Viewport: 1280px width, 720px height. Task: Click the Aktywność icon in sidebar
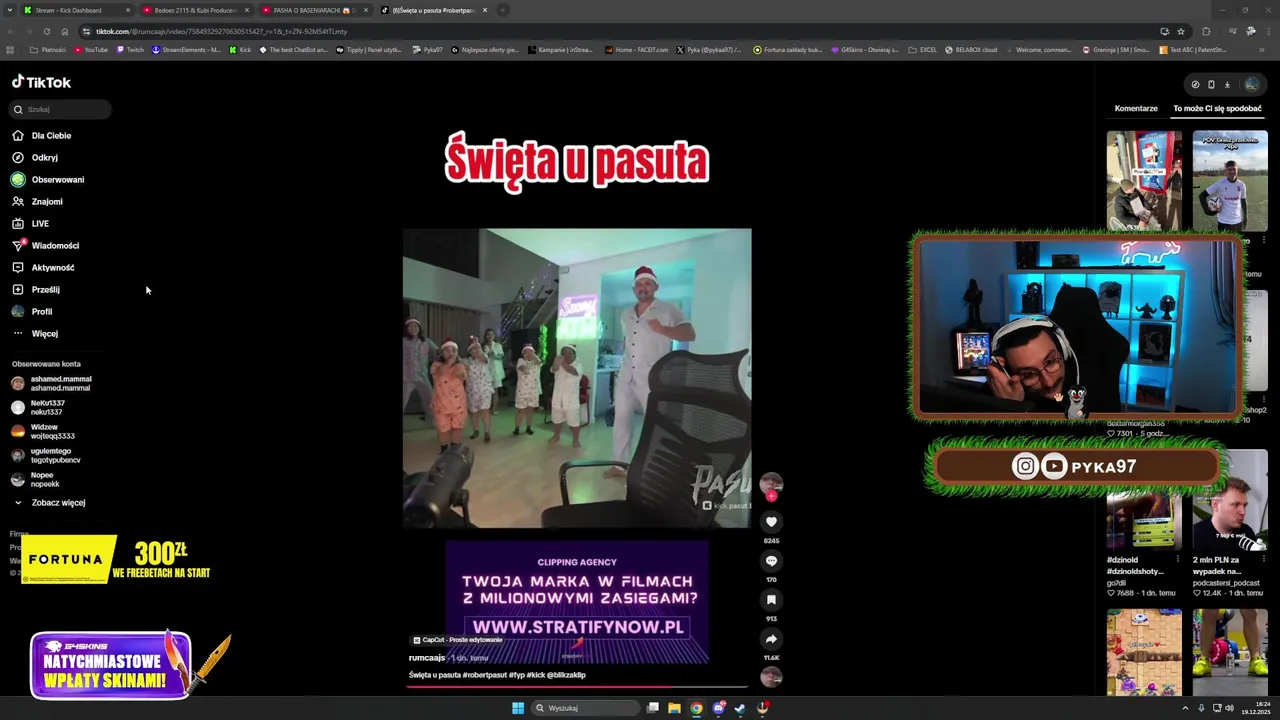[18, 267]
